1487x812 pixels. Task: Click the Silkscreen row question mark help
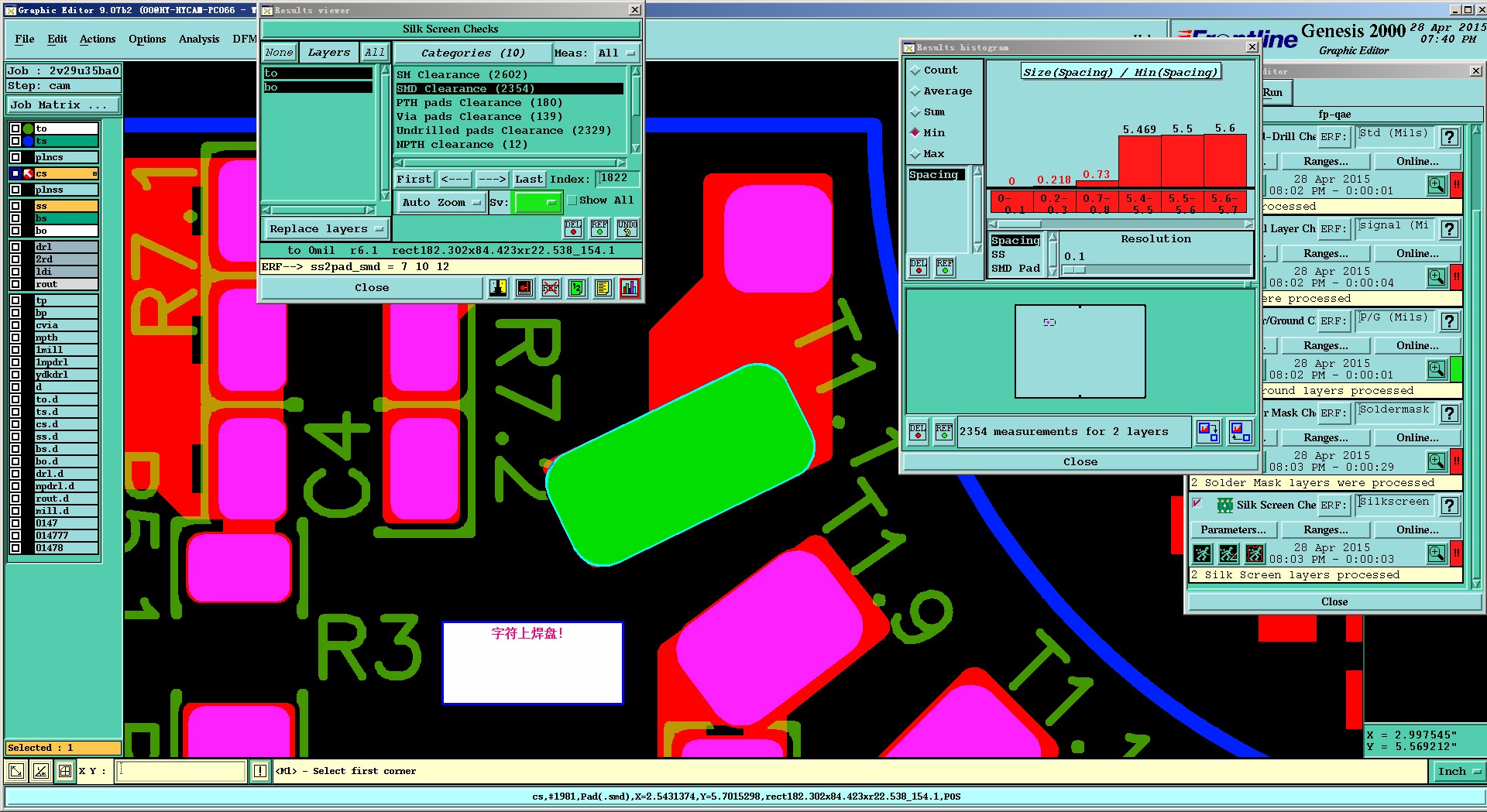click(x=1450, y=505)
